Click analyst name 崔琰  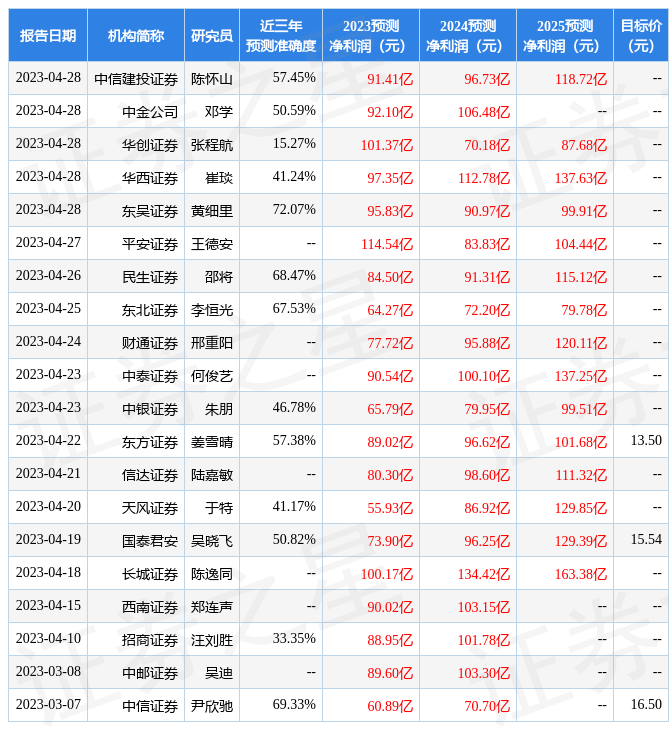coord(219,178)
